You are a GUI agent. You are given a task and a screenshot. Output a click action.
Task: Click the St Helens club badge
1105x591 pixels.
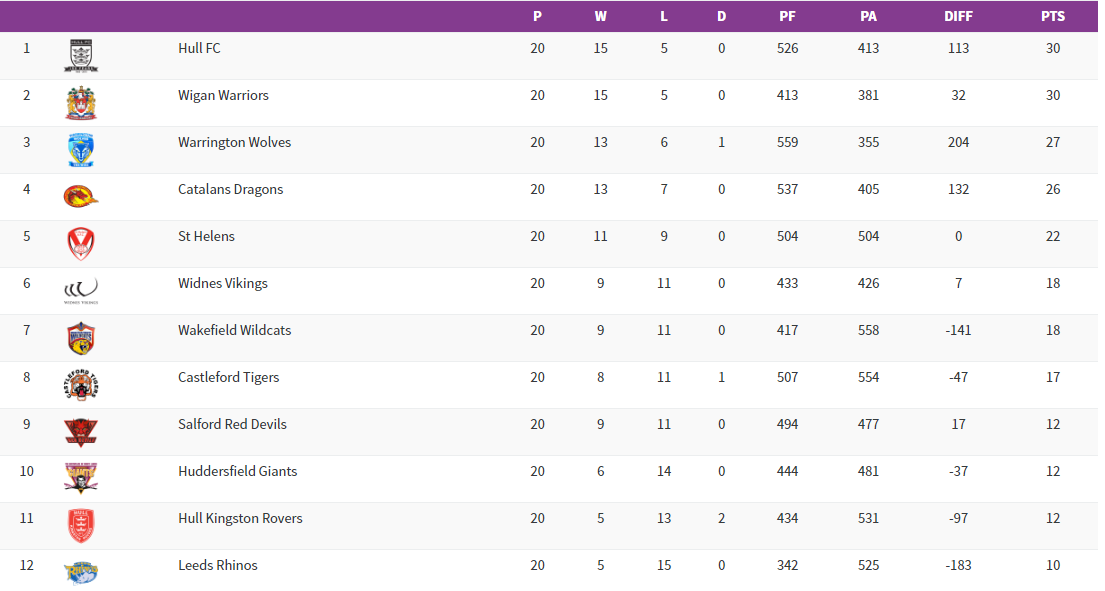[81, 244]
